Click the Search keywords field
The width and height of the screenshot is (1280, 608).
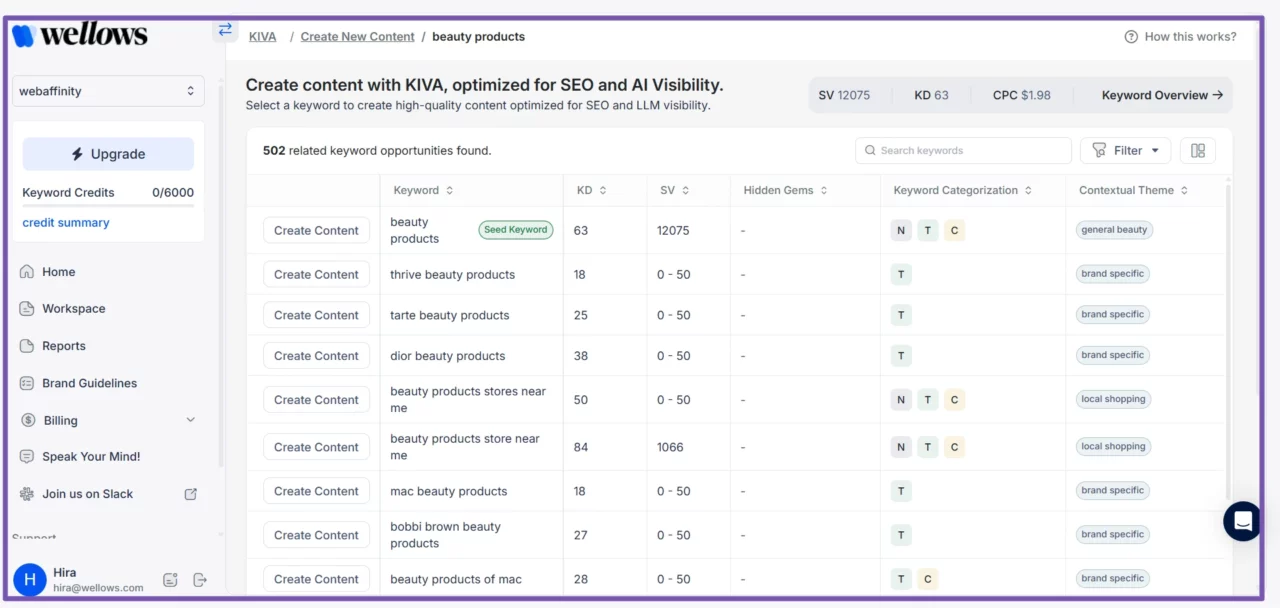963,151
